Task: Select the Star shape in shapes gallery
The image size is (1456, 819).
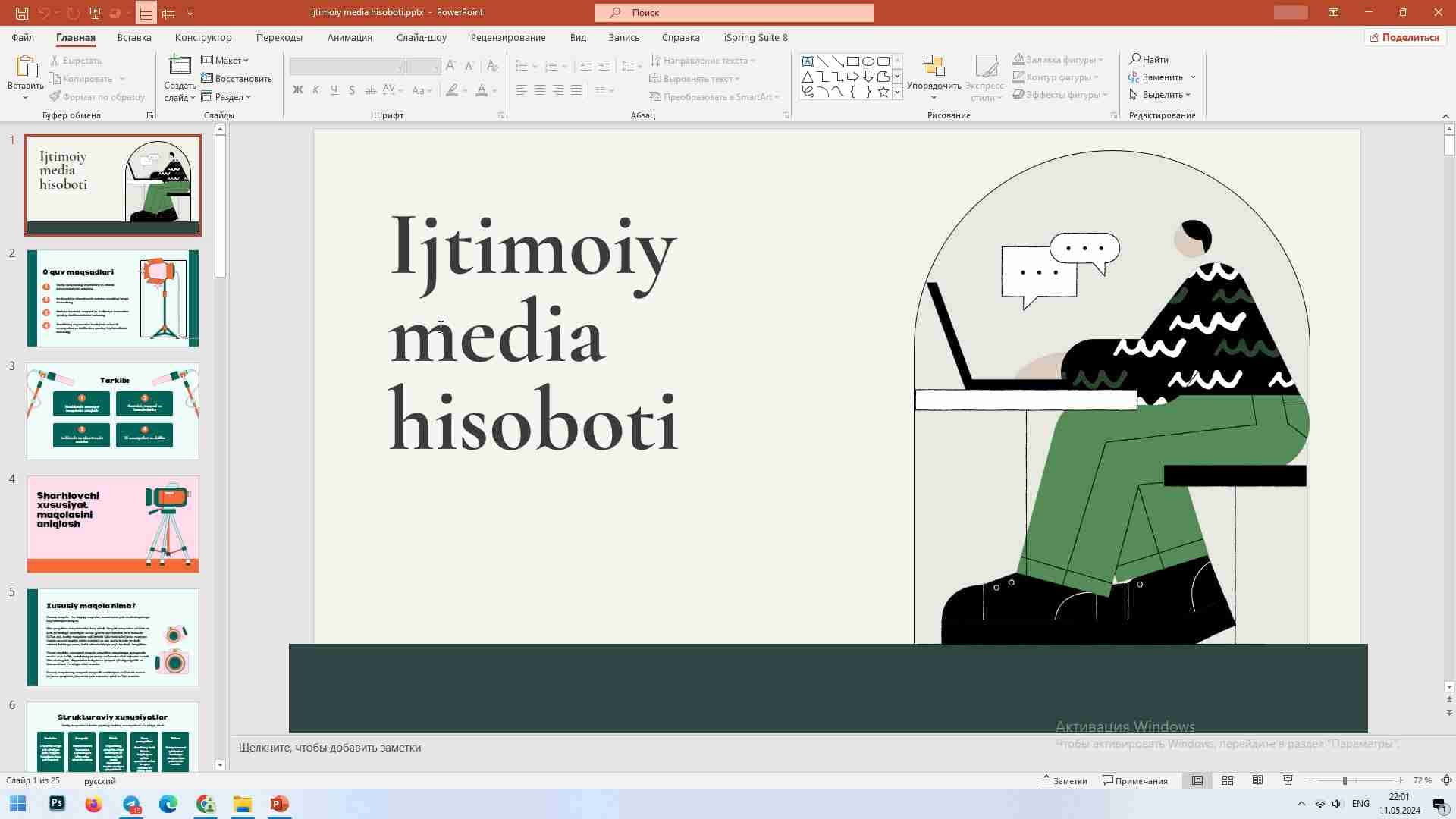Action: tap(883, 92)
